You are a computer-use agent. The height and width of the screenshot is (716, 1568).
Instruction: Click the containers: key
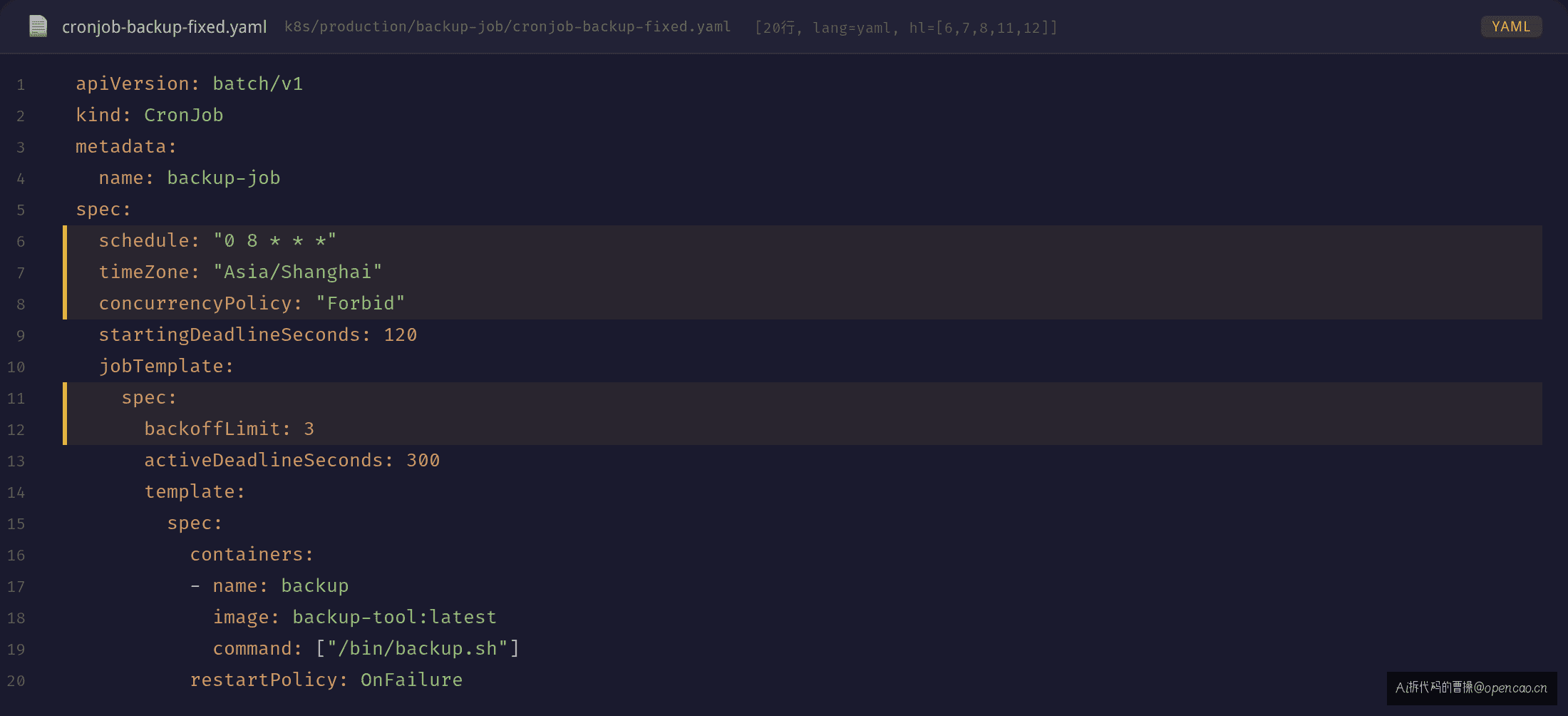(252, 555)
